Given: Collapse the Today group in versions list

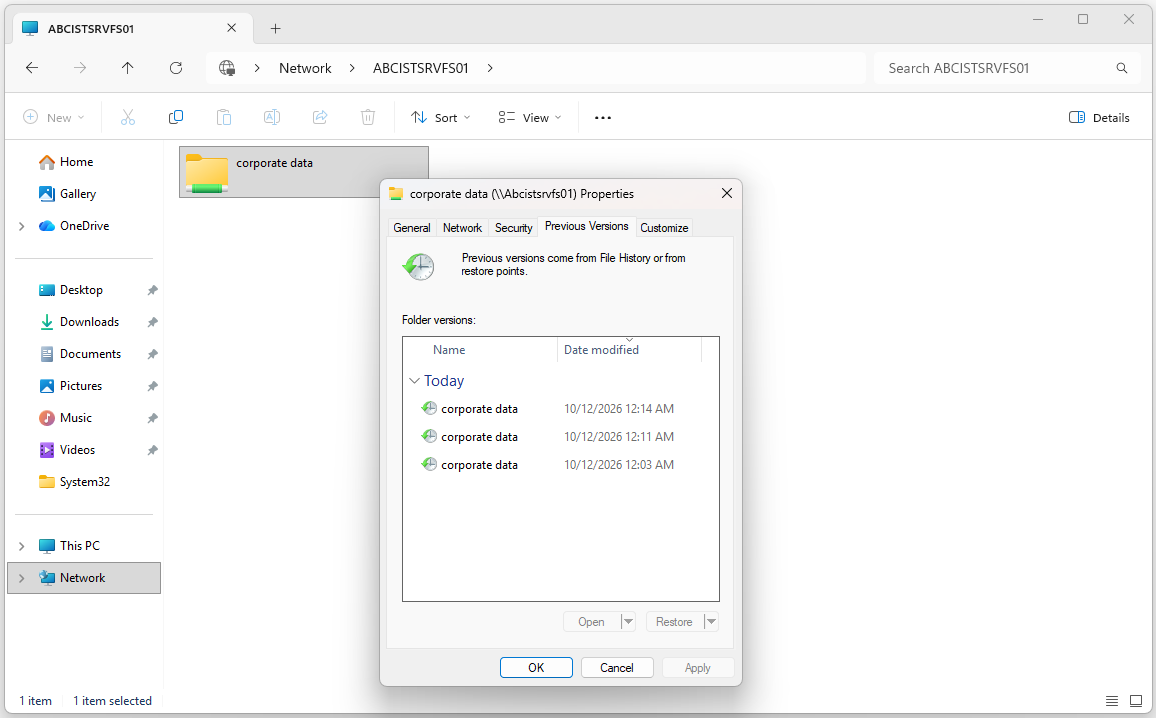Looking at the screenshot, I should click(414, 381).
